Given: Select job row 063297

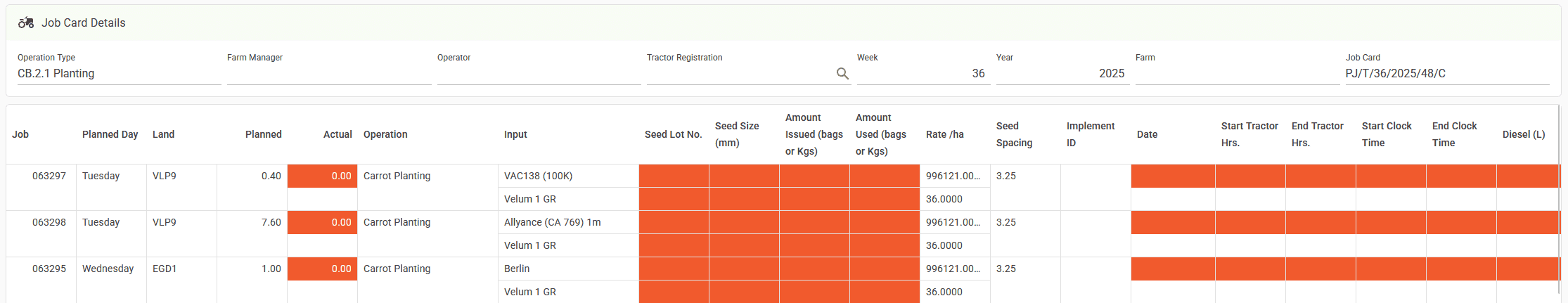Looking at the screenshot, I should pyautogui.click(x=49, y=176).
